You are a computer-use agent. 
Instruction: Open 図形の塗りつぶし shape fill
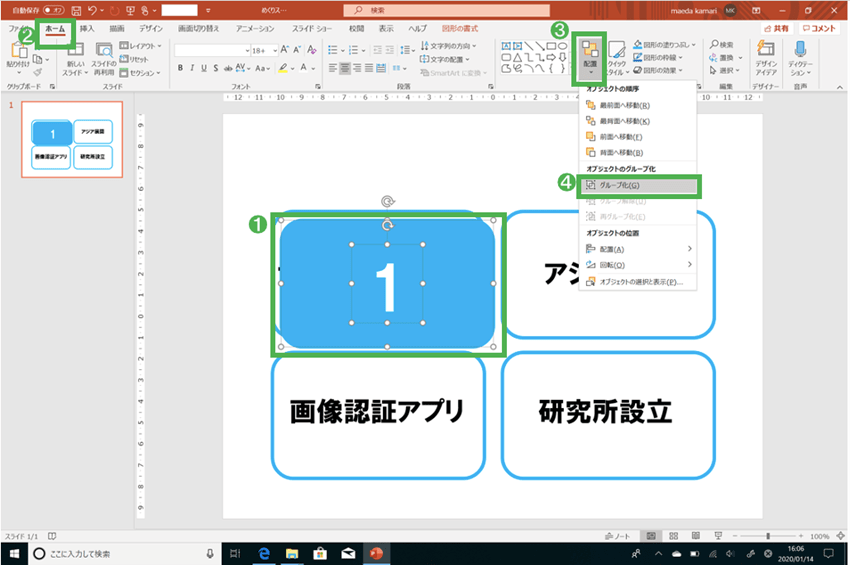[x=665, y=44]
